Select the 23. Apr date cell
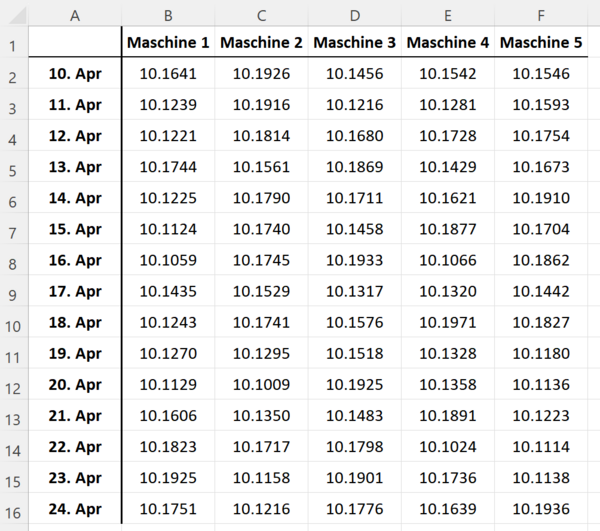This screenshot has width=600, height=531. click(75, 477)
